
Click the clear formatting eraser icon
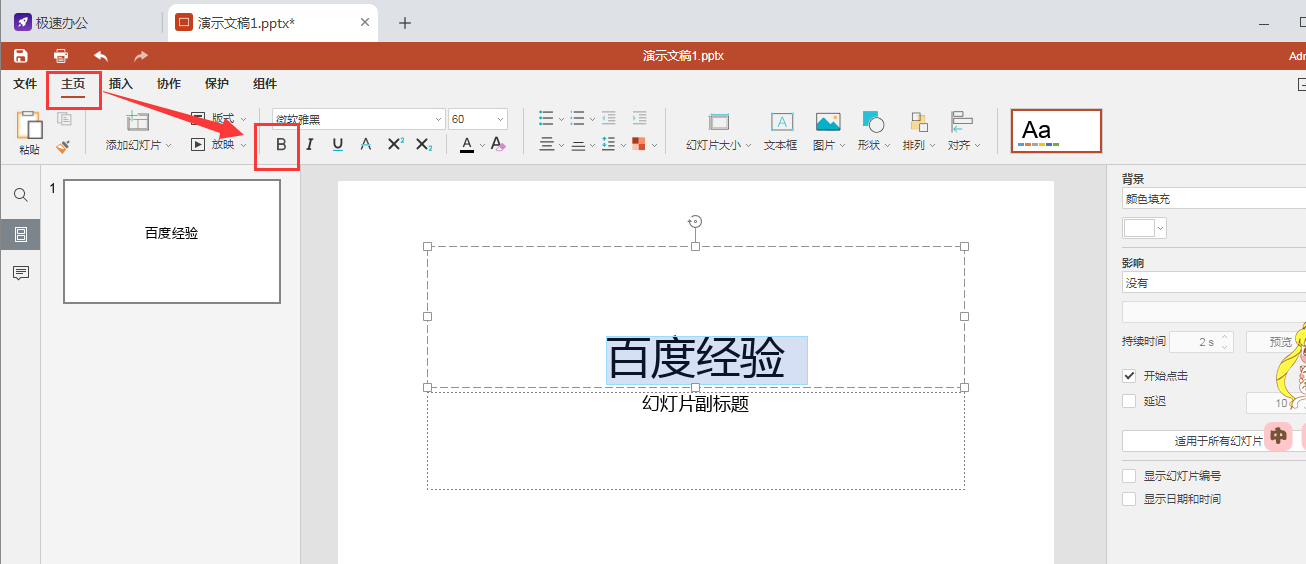point(499,145)
